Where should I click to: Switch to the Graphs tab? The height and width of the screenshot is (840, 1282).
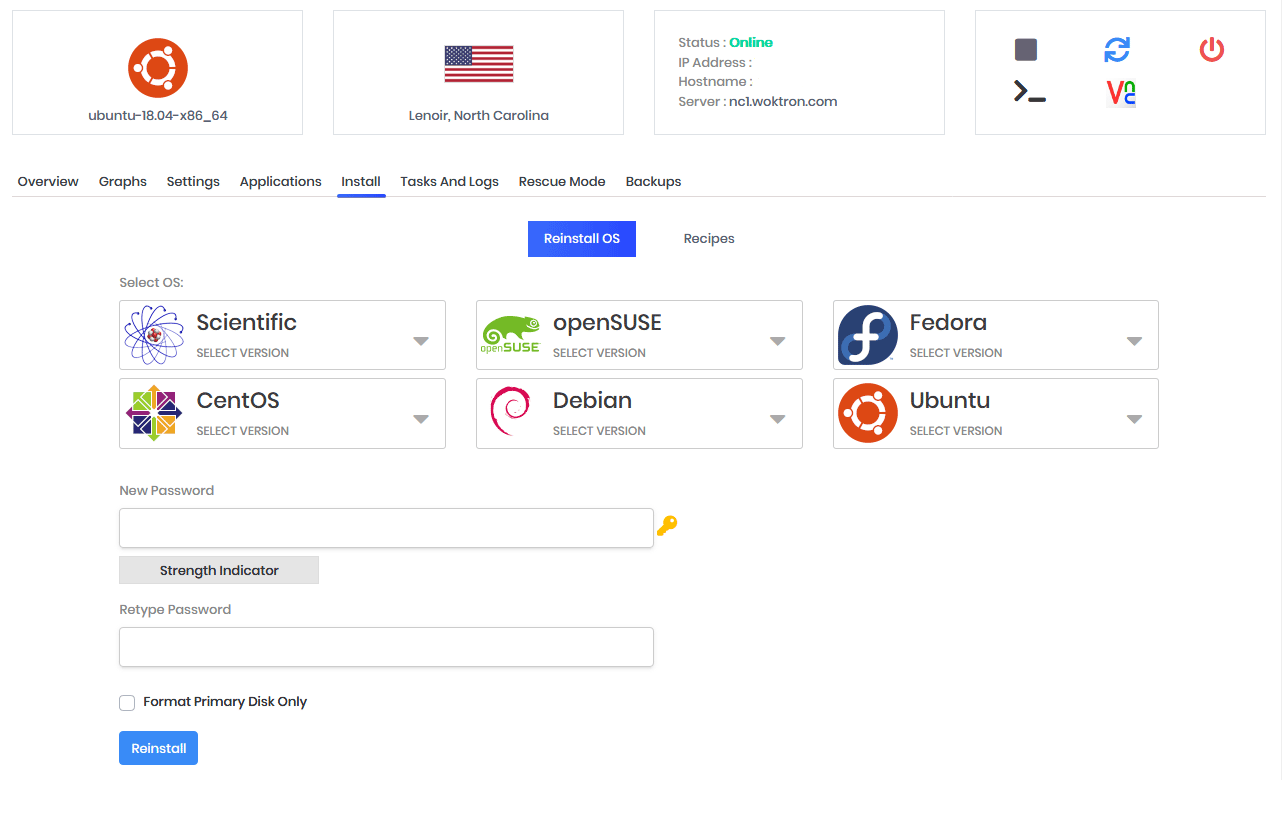(x=123, y=182)
